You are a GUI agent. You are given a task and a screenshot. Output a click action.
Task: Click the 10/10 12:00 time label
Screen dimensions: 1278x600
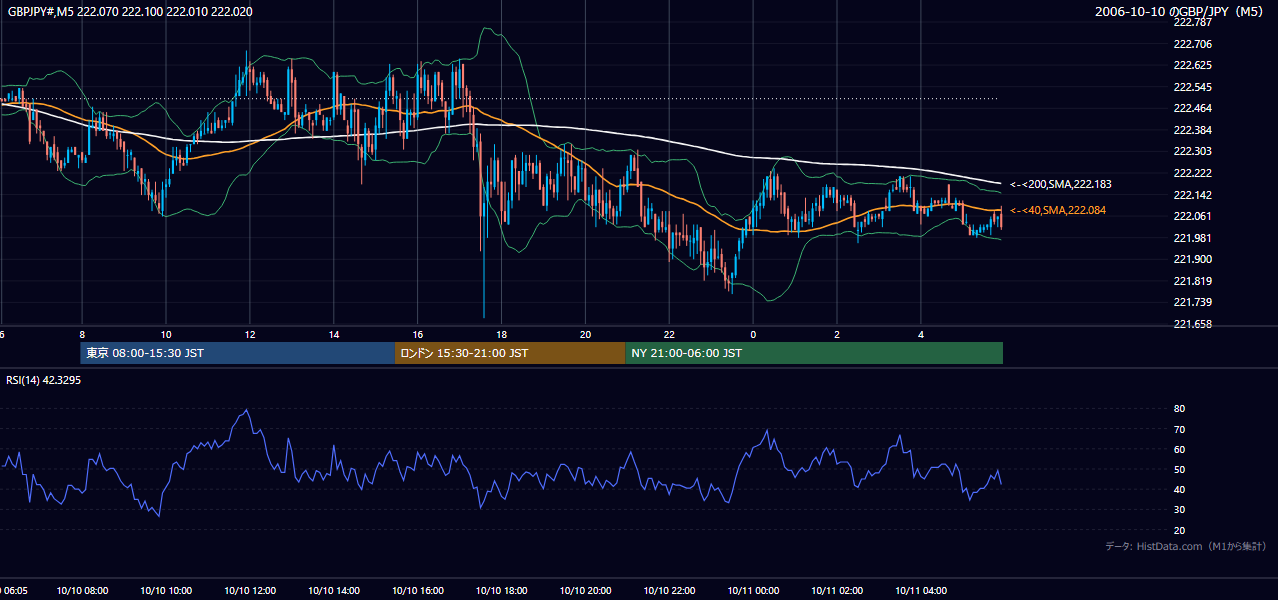coord(250,591)
